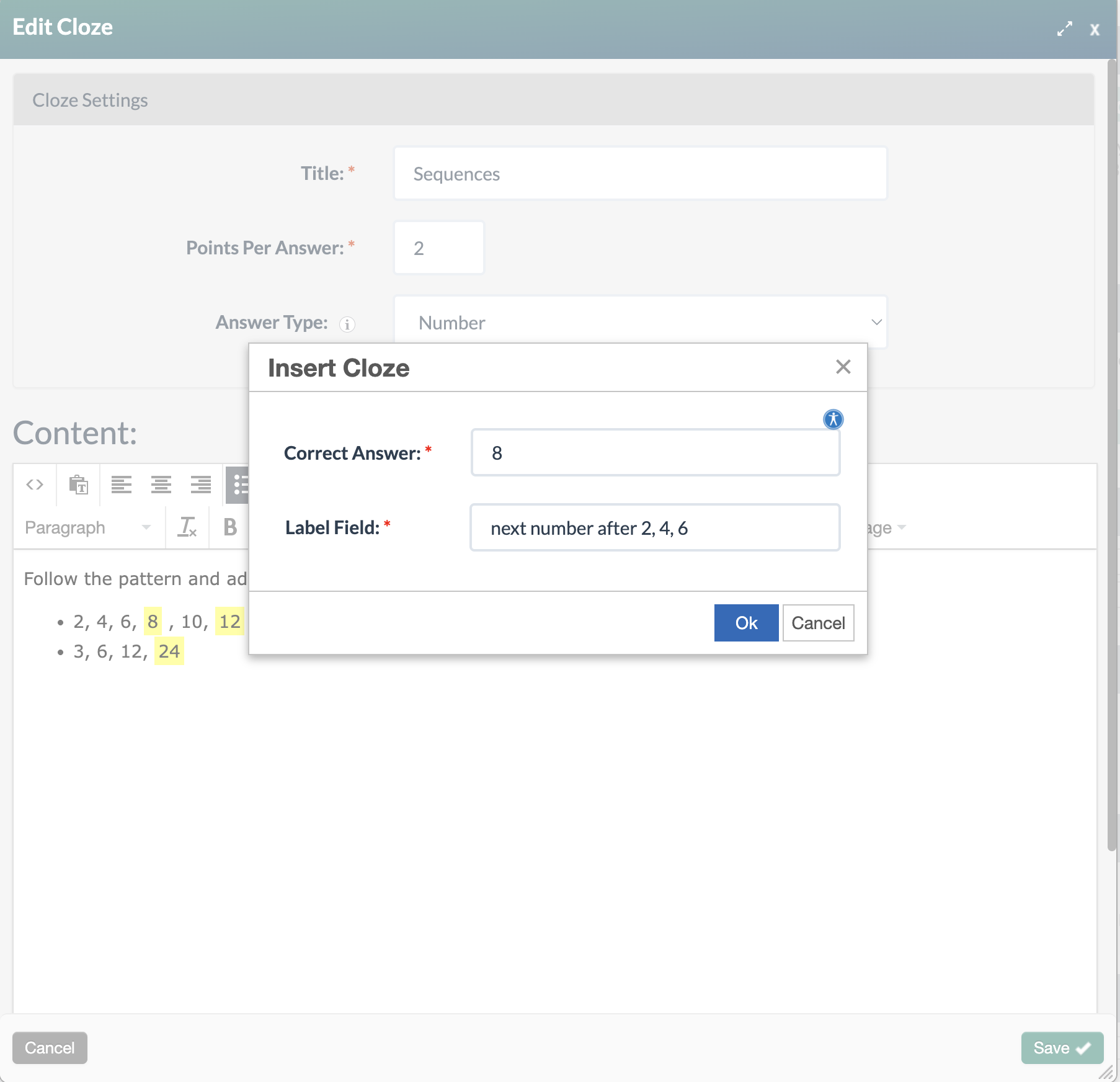Save the cloze activity
1120x1082 pixels.
[1062, 1048]
